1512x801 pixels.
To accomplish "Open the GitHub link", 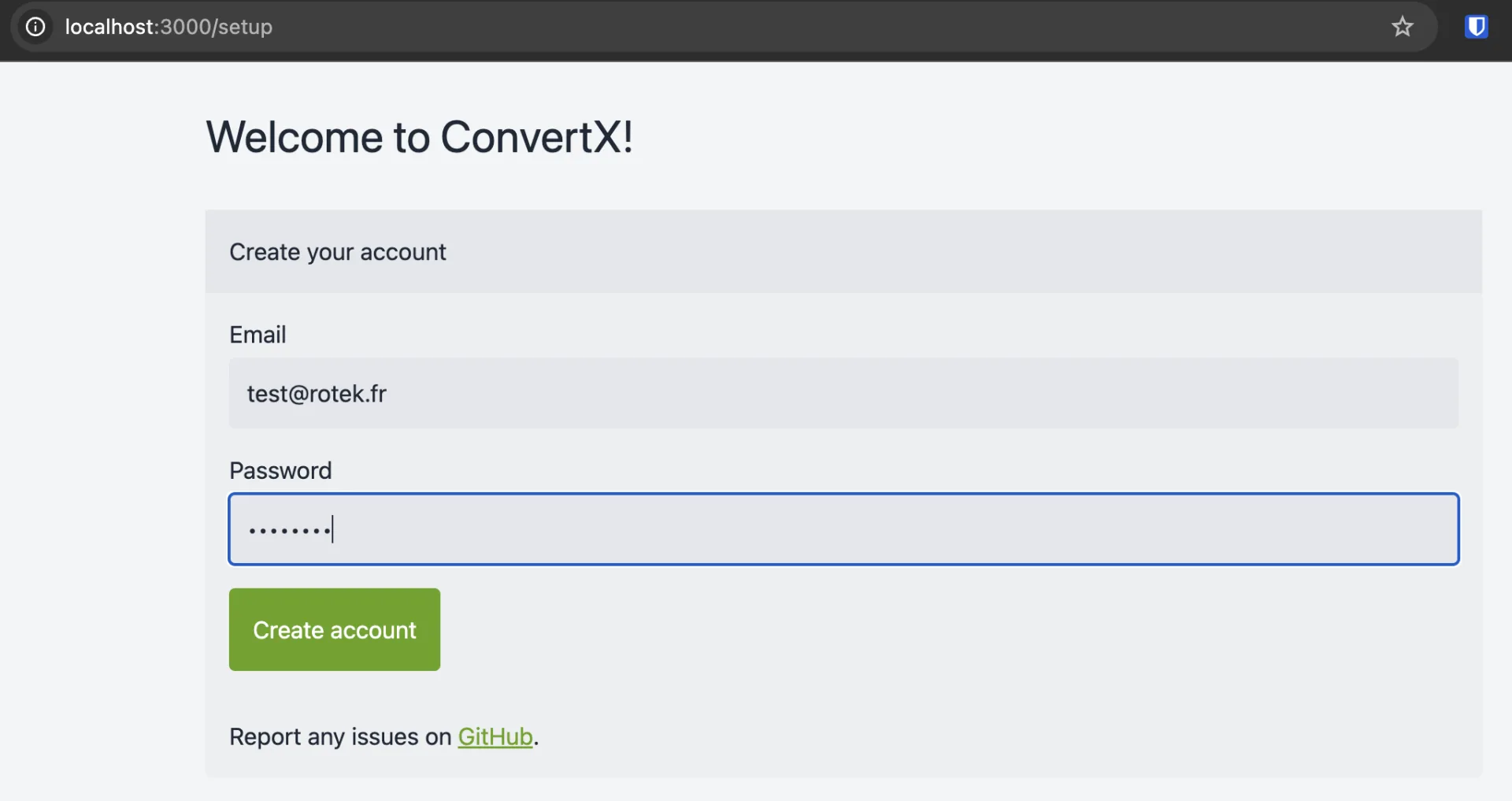I will 495,736.
